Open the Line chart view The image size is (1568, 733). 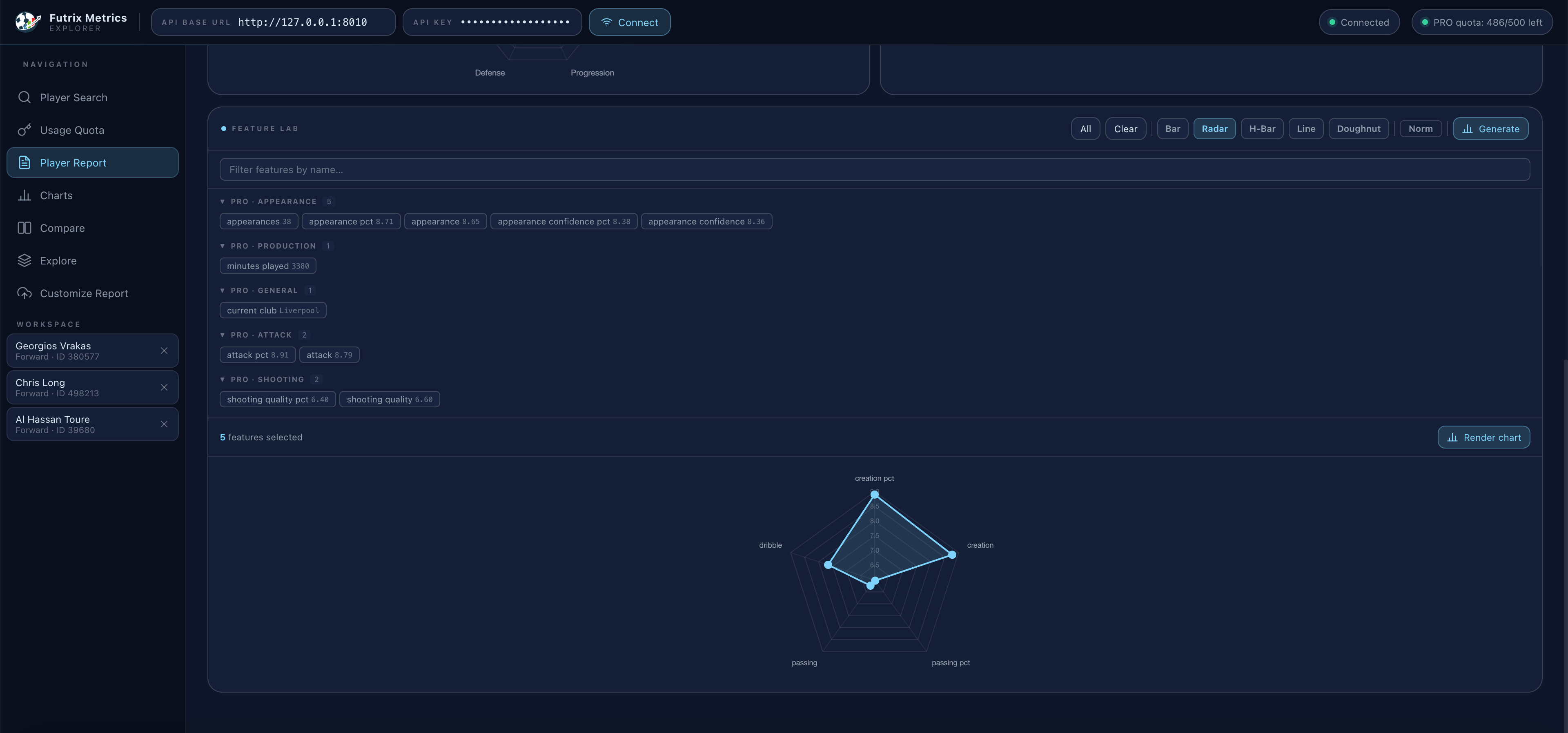point(1306,128)
